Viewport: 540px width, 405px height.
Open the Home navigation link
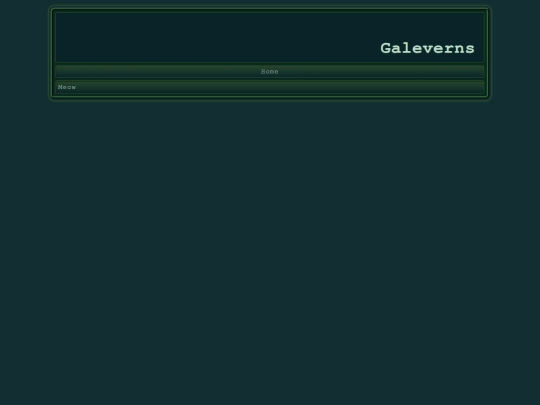(x=269, y=72)
